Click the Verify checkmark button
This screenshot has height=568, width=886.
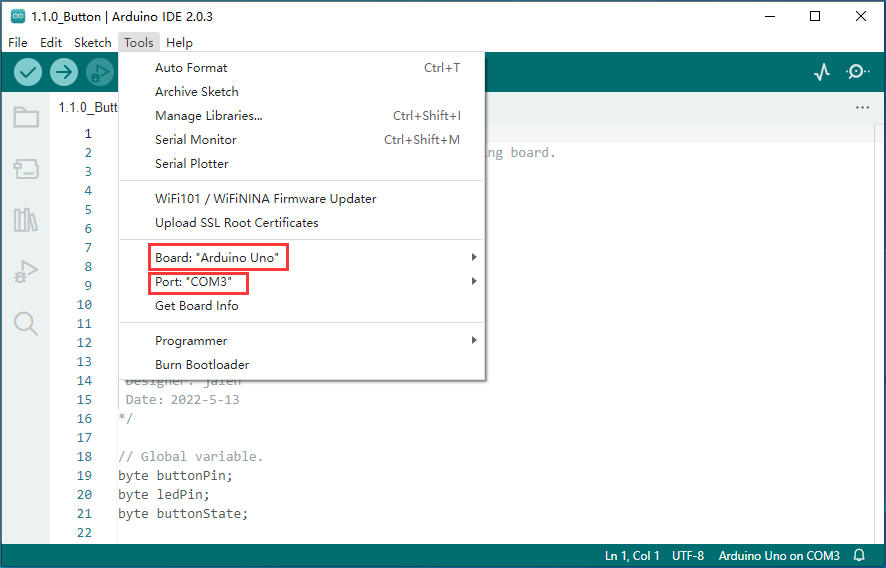click(x=28, y=72)
